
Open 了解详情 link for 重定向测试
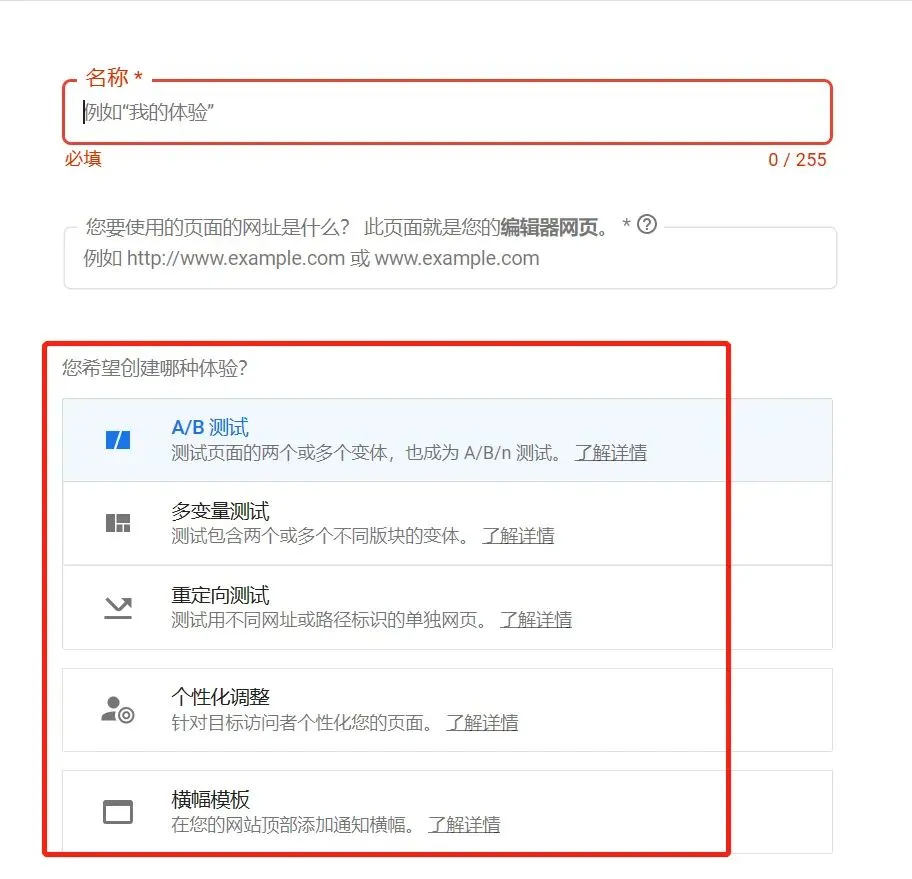tap(536, 620)
